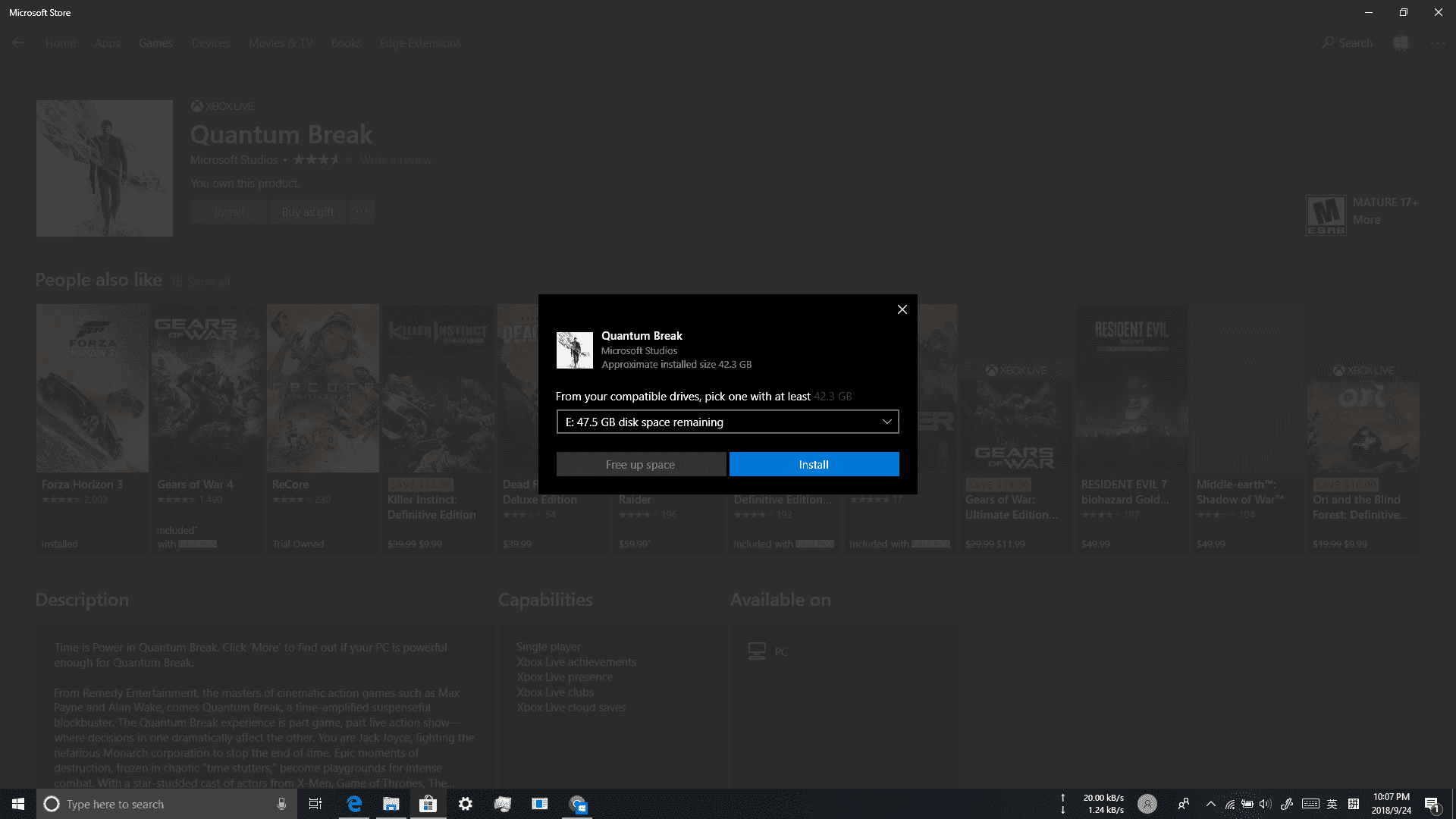
Task: Open the Apps tab
Action: click(108, 43)
